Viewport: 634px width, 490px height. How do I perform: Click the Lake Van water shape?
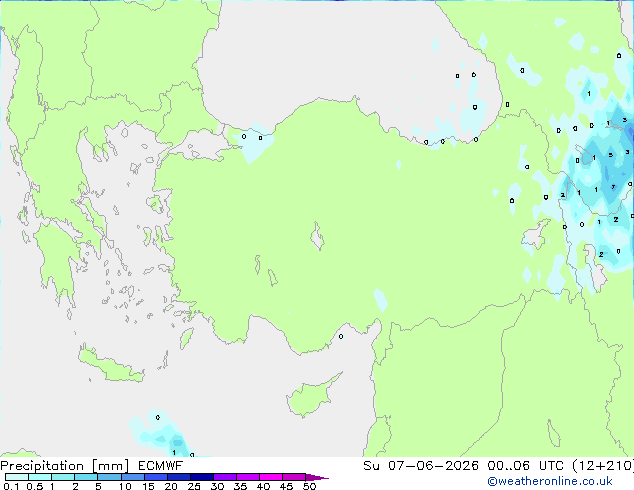[534, 236]
